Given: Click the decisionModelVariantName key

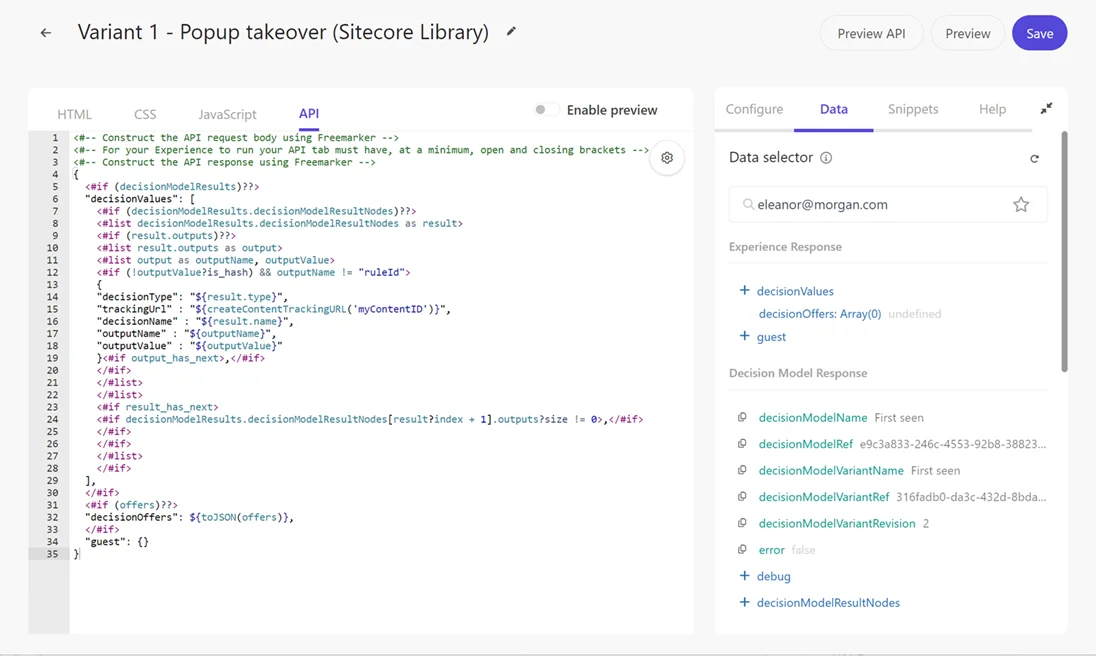Looking at the screenshot, I should click(x=831, y=471).
